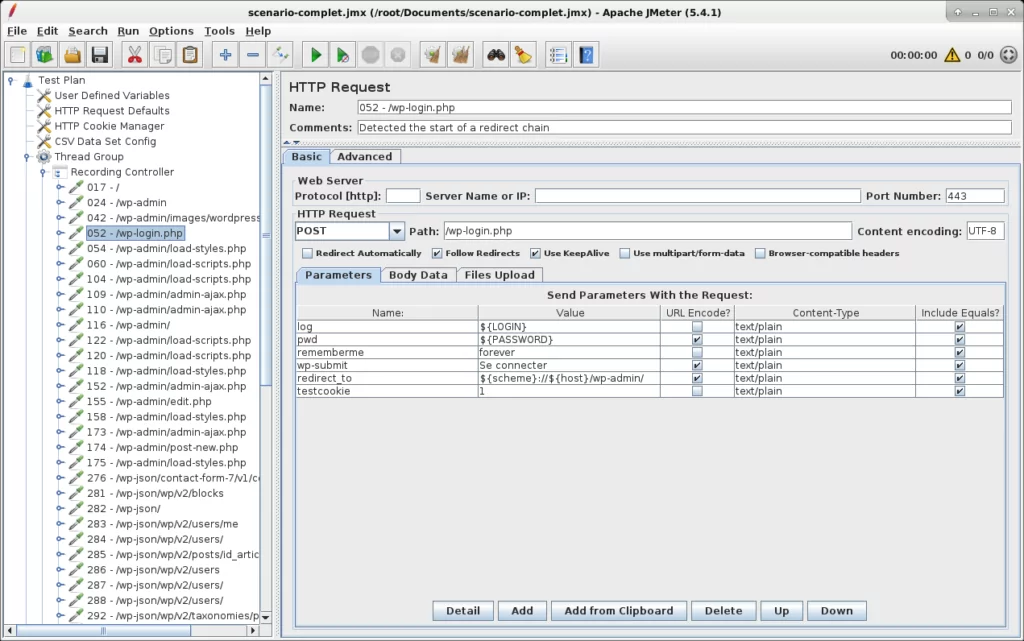Open the Templates toolbar icon
The width and height of the screenshot is (1024, 641).
pos(44,55)
